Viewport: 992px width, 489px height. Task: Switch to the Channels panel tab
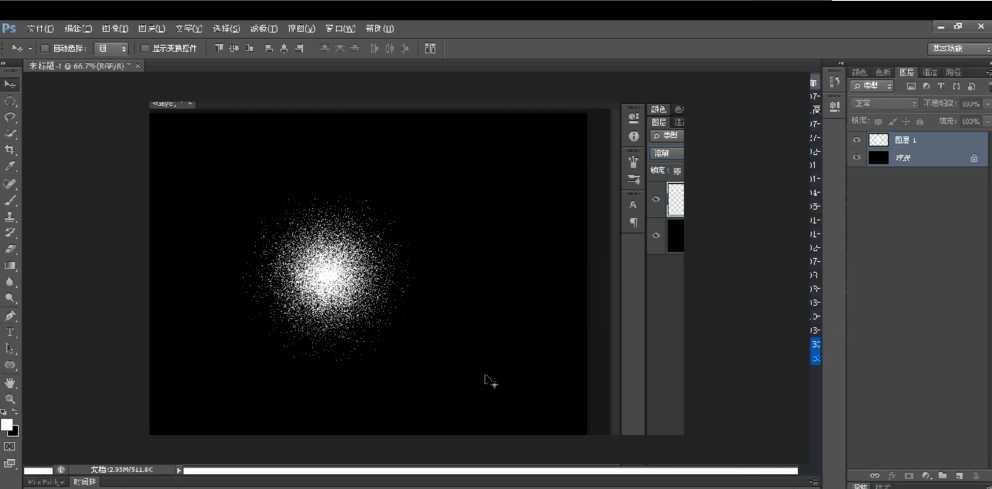pos(930,72)
